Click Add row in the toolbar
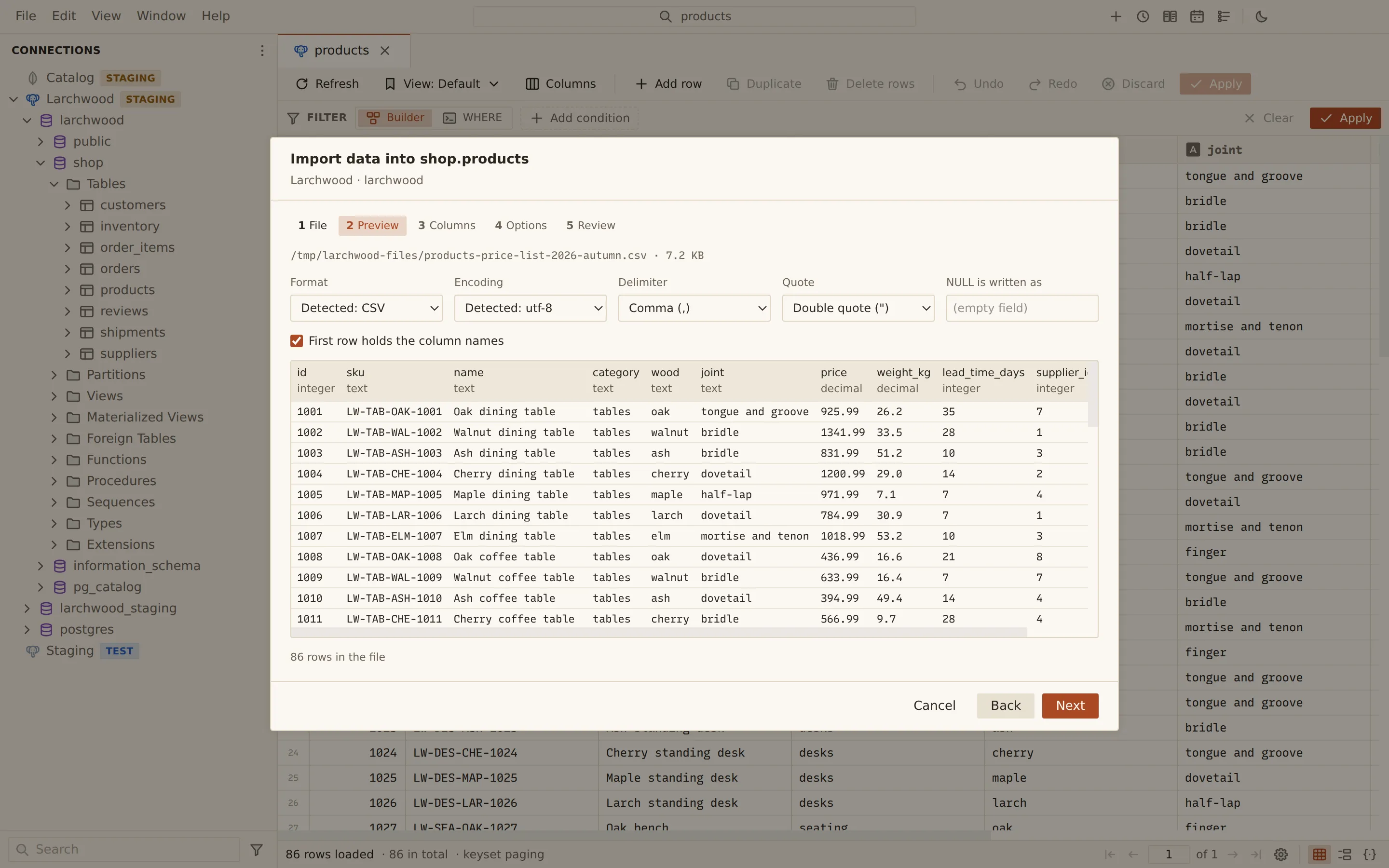Screen dimensions: 1389x868 (668, 84)
